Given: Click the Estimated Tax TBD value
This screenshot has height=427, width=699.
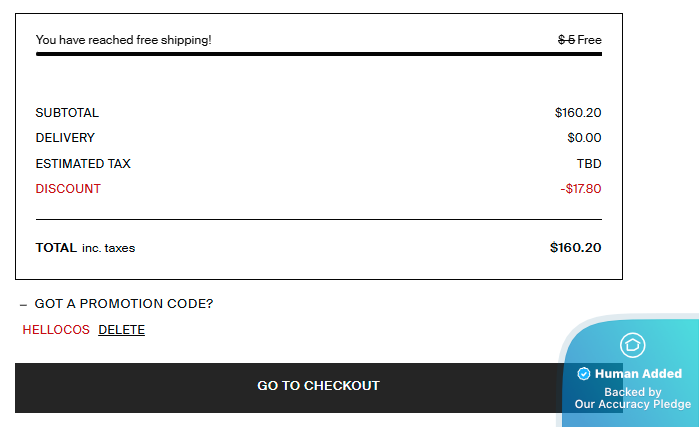Looking at the screenshot, I should 589,164.
